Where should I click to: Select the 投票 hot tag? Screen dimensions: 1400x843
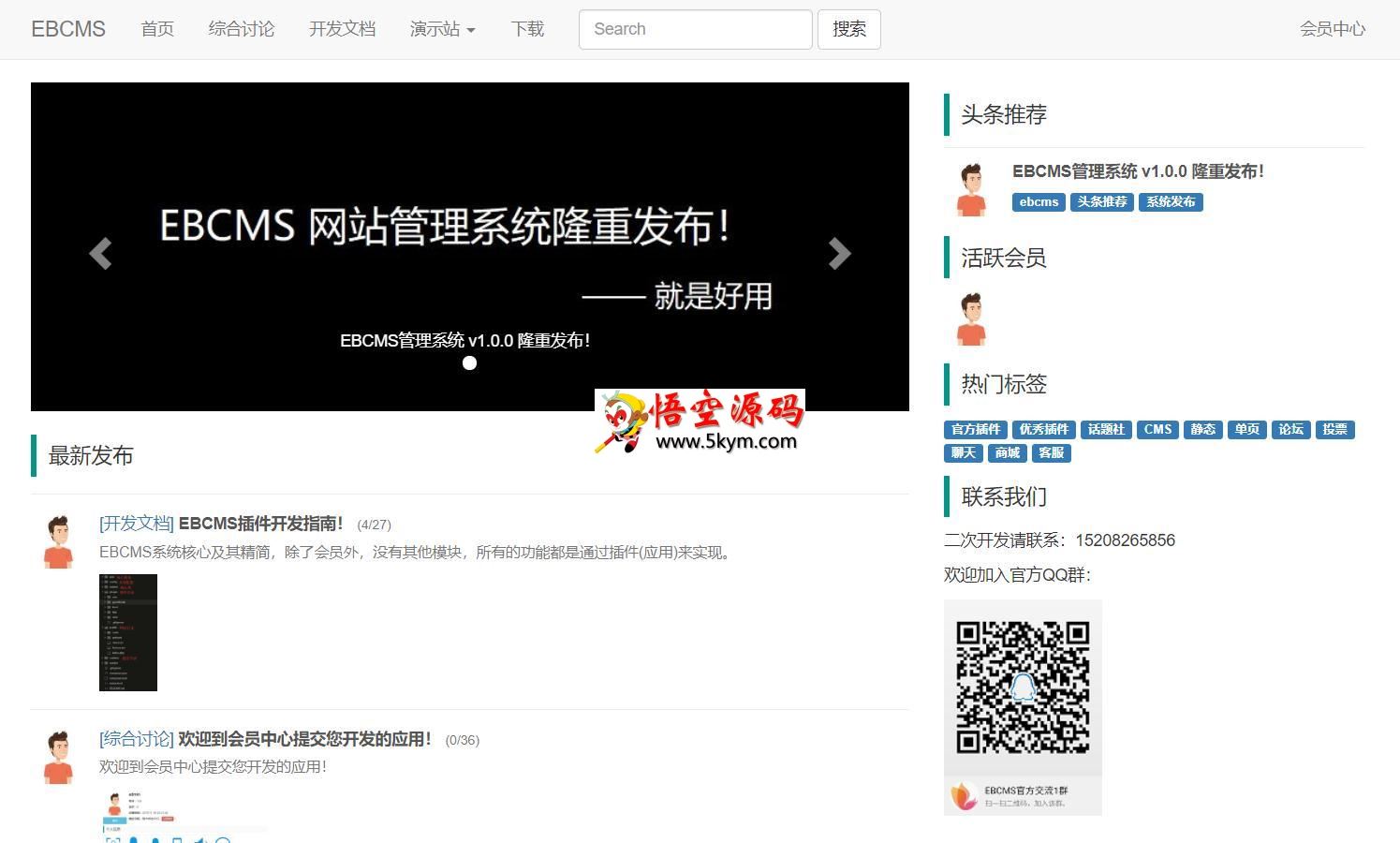1335,430
